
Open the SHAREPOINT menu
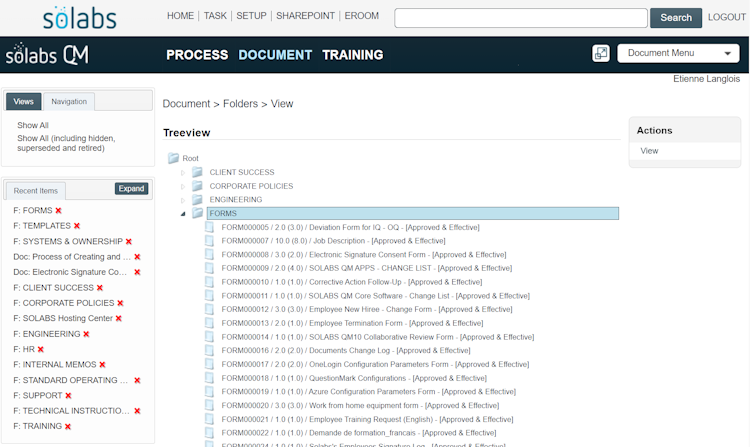coord(305,16)
